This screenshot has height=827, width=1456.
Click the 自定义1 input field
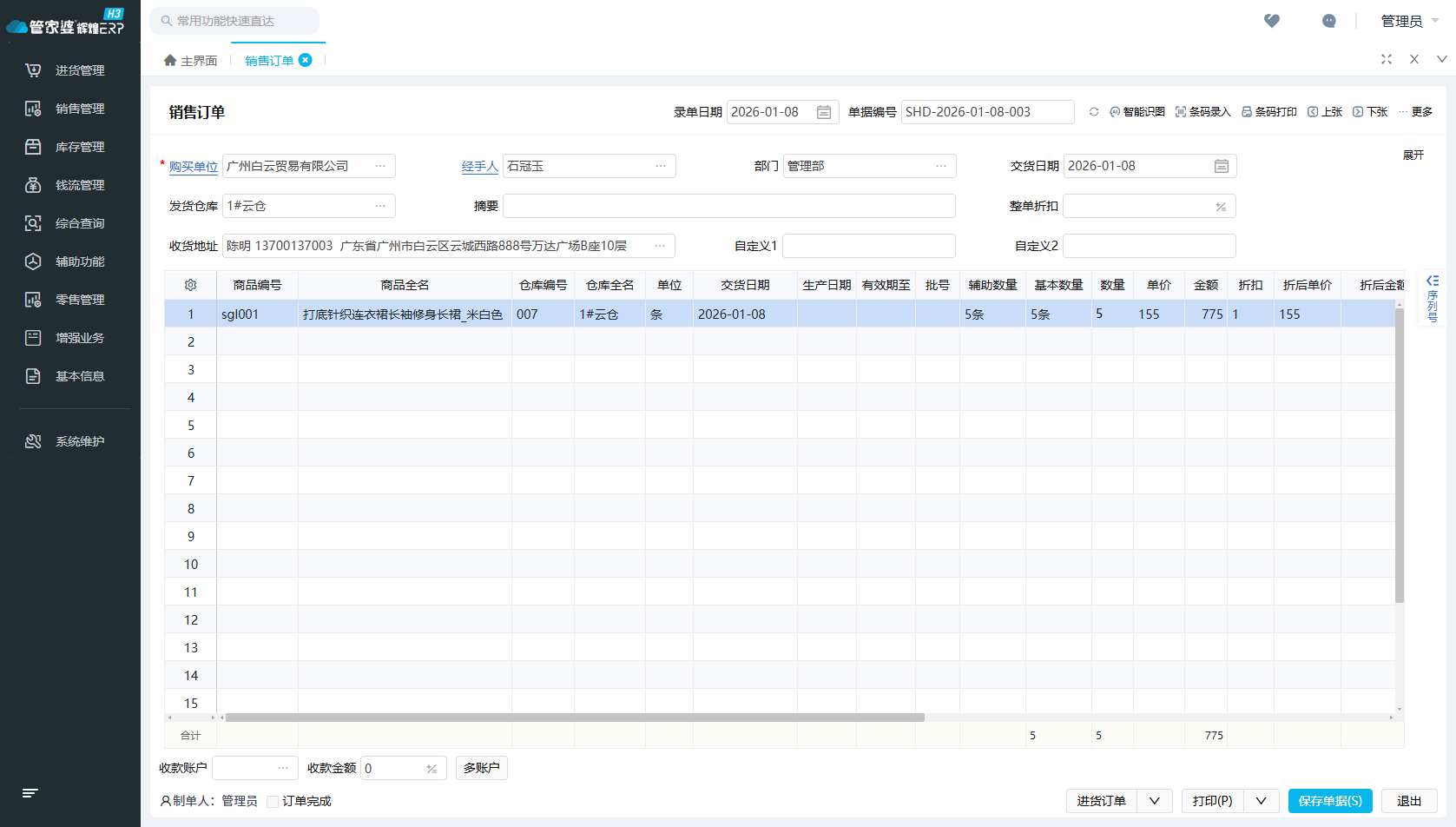point(869,246)
